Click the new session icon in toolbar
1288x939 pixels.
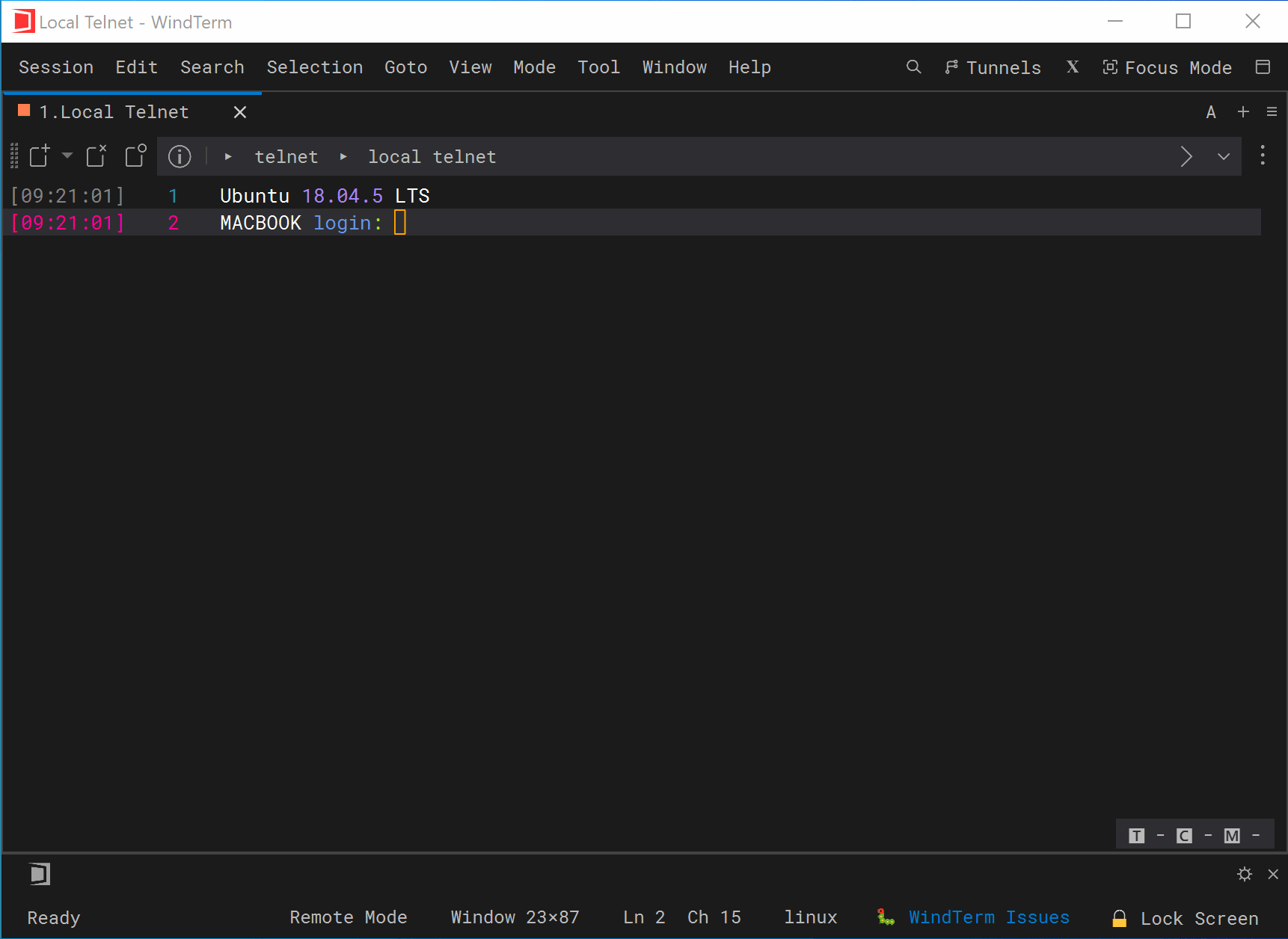pos(40,156)
